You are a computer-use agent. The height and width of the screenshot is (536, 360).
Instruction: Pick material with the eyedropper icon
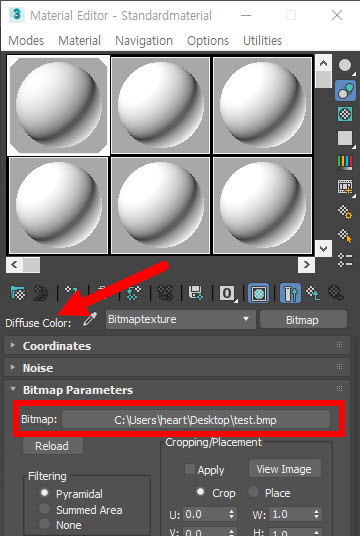tap(90, 320)
